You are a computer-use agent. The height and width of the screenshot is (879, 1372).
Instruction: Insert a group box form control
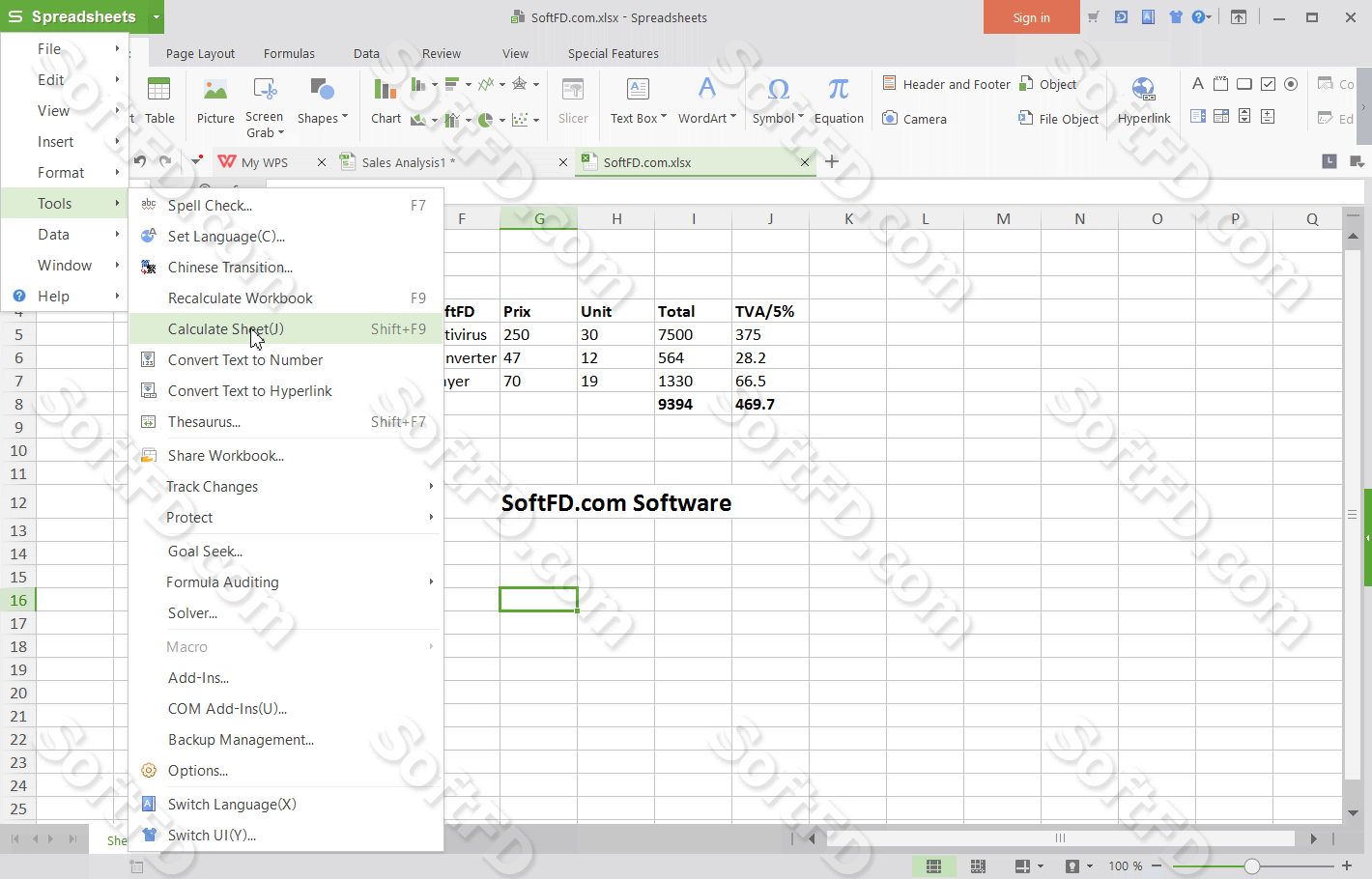click(x=1221, y=84)
